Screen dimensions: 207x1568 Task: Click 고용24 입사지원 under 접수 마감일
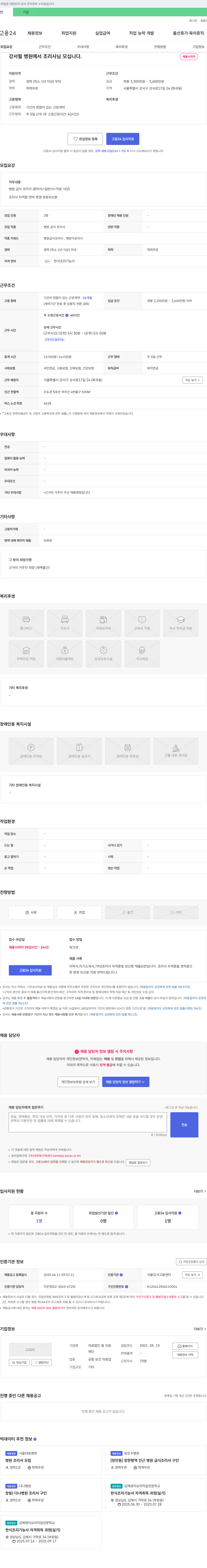click(30, 970)
